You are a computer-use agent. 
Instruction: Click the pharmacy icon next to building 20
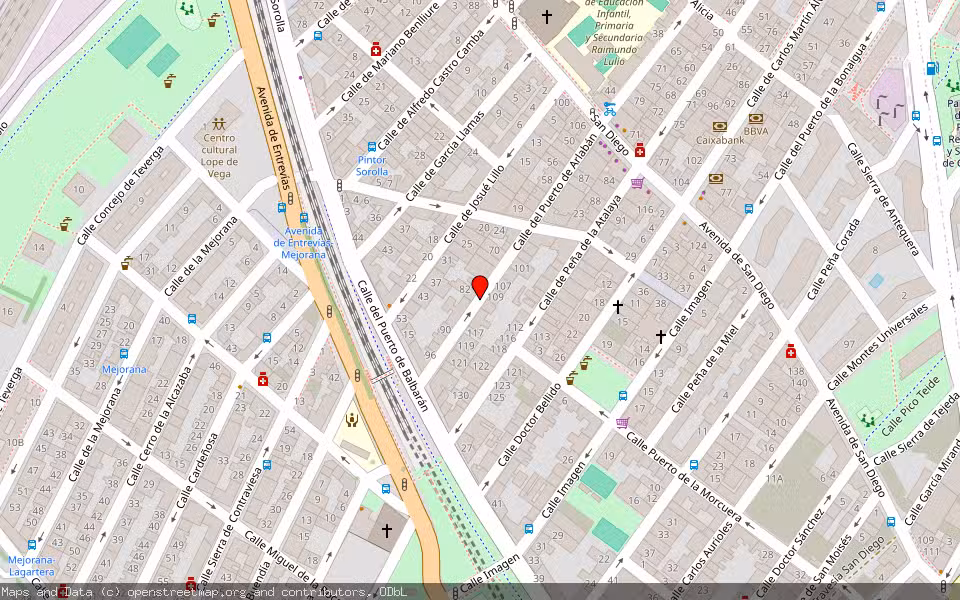pyautogui.click(x=263, y=380)
